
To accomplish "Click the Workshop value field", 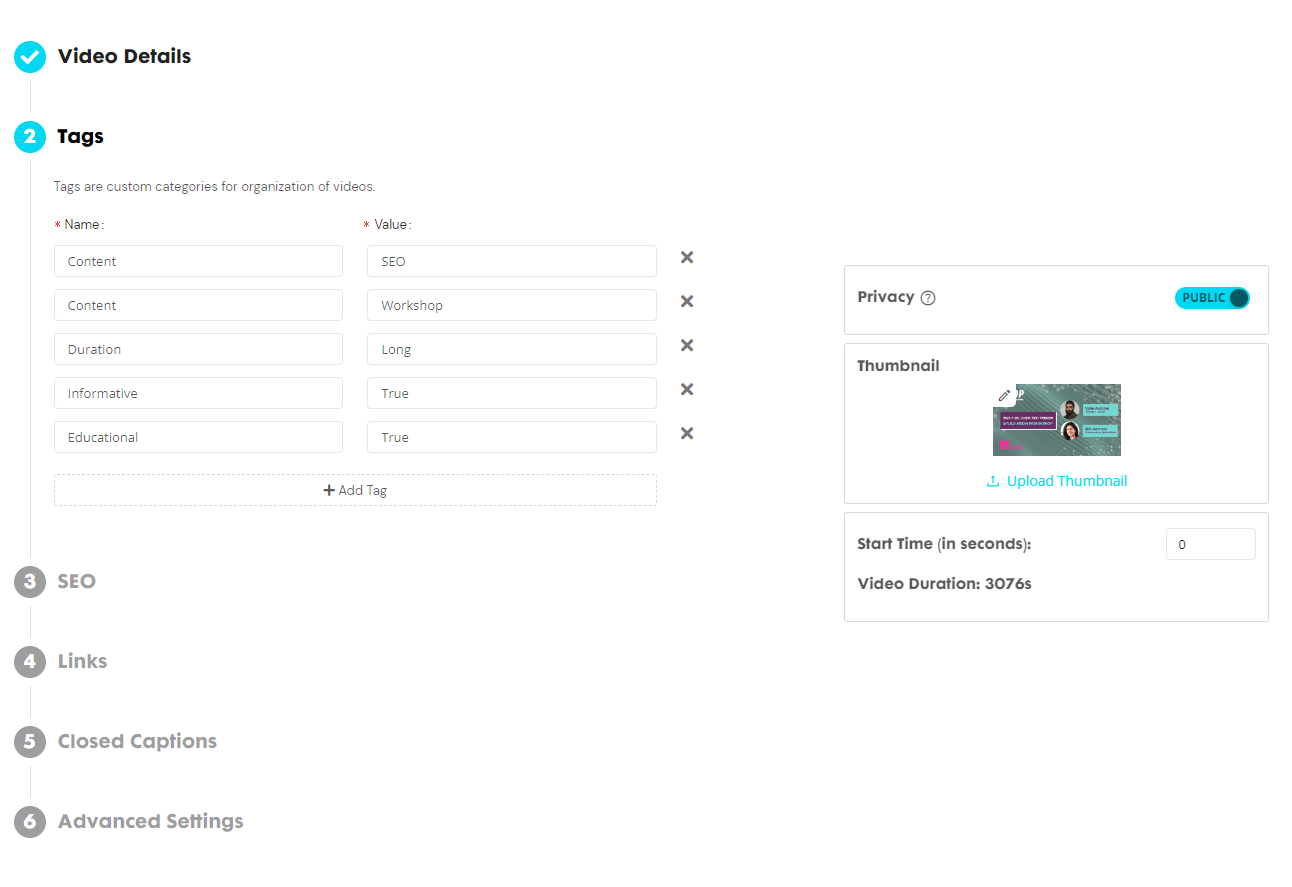I will coord(512,305).
